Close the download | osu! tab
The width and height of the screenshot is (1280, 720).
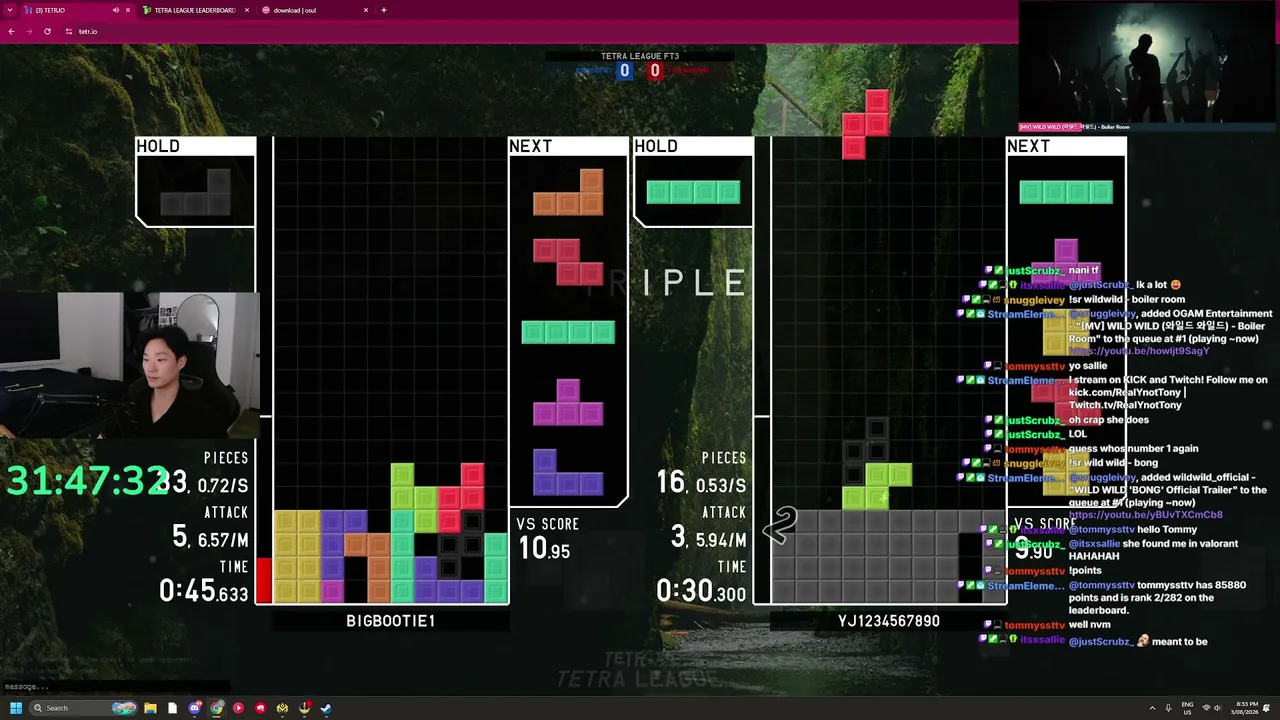(x=366, y=10)
